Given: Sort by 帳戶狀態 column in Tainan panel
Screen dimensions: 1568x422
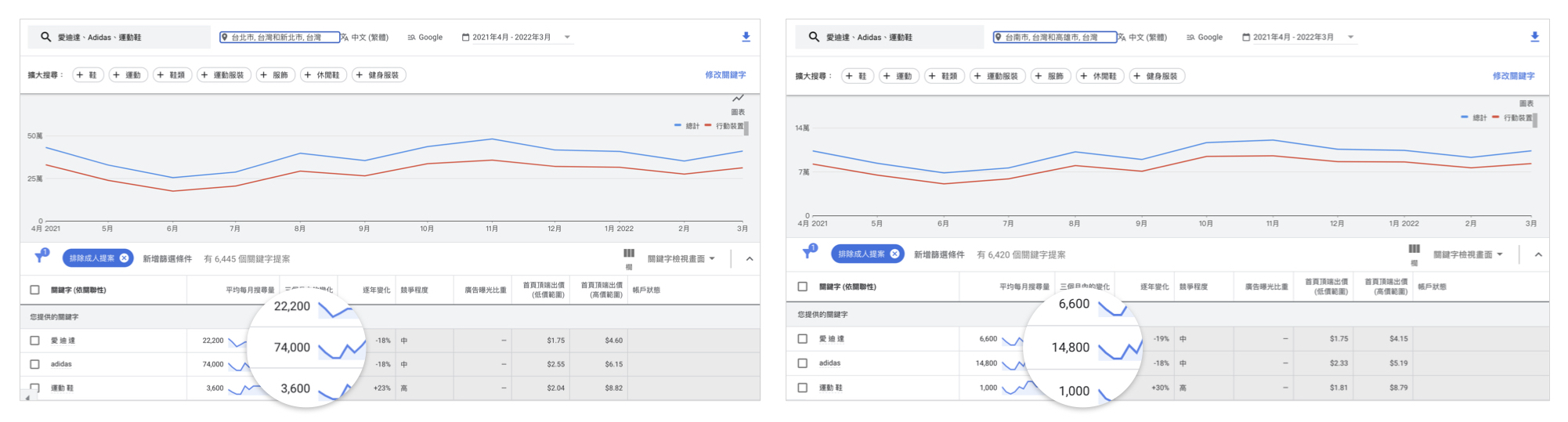Looking at the screenshot, I should tap(1432, 287).
